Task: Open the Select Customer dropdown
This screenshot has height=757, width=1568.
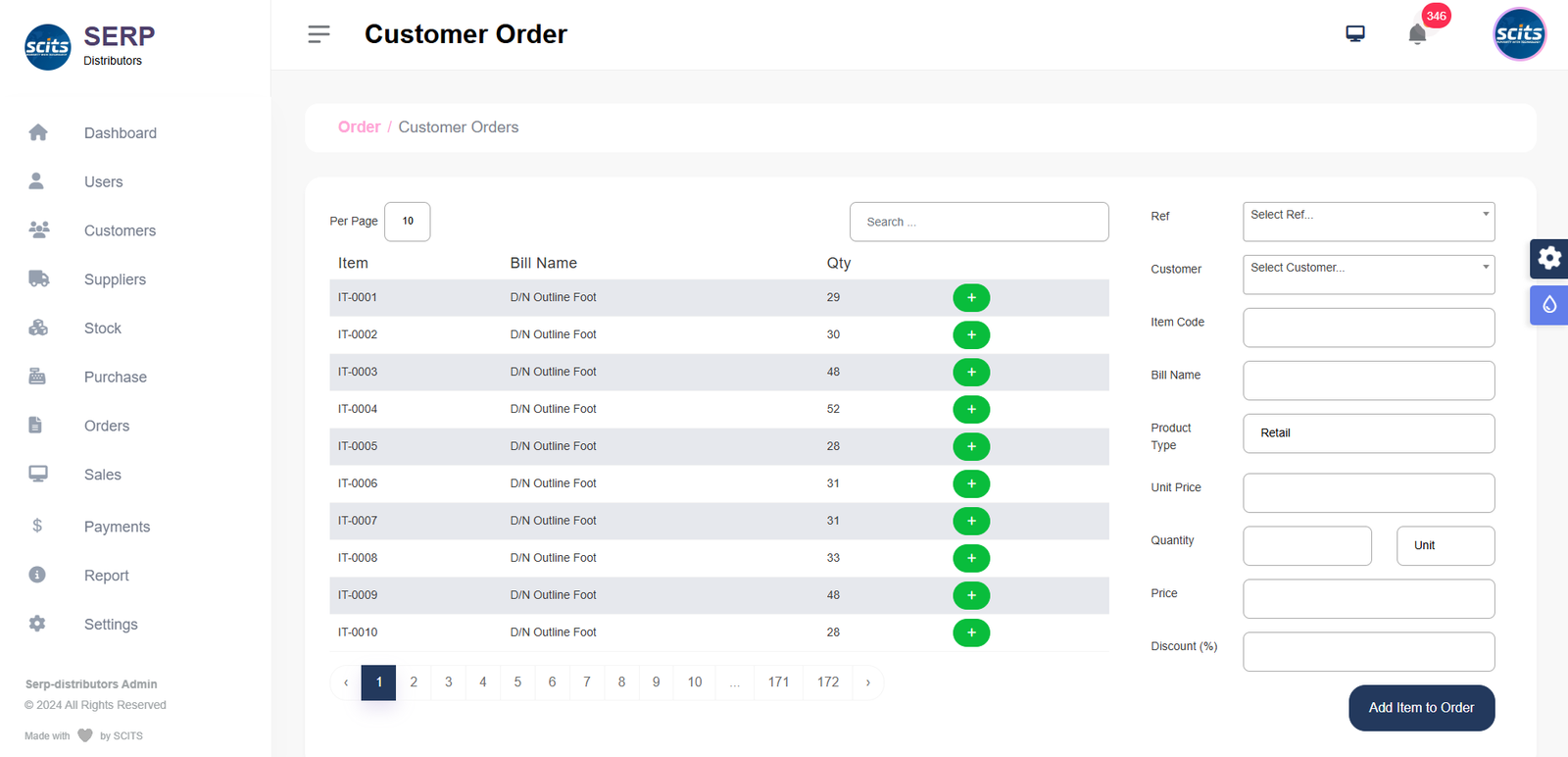Action: coord(1368,275)
